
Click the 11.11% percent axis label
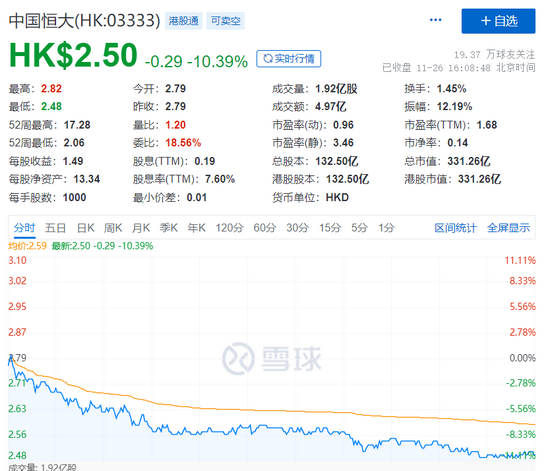pyautogui.click(x=520, y=261)
